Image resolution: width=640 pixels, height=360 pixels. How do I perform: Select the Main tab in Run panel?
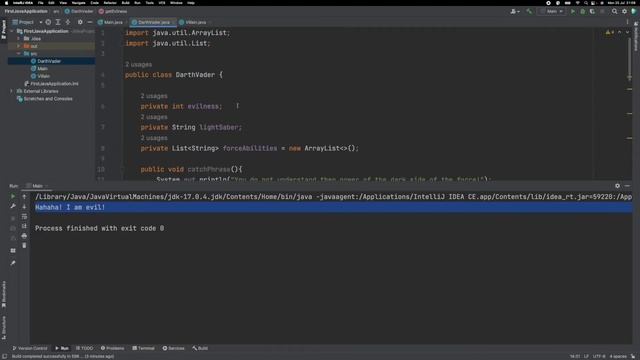pos(37,186)
